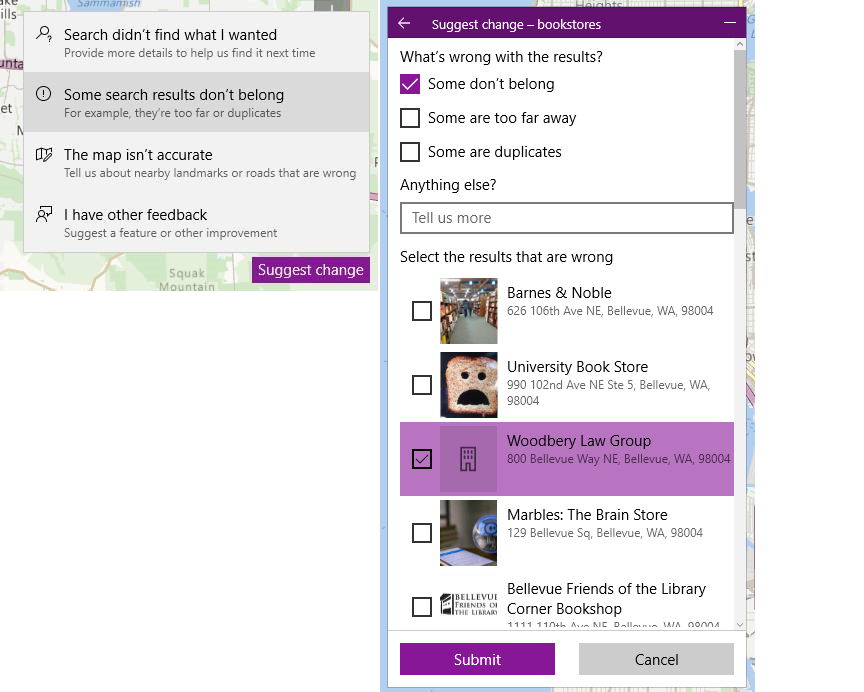Click the scroll down arrow of the results panel
This screenshot has height=692, width=864.
coord(740,625)
